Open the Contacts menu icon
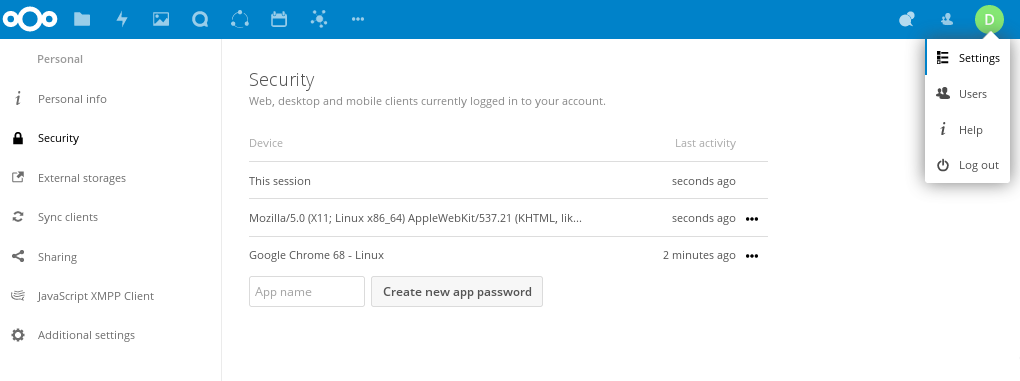This screenshot has height=381, width=1020. pos(947,20)
